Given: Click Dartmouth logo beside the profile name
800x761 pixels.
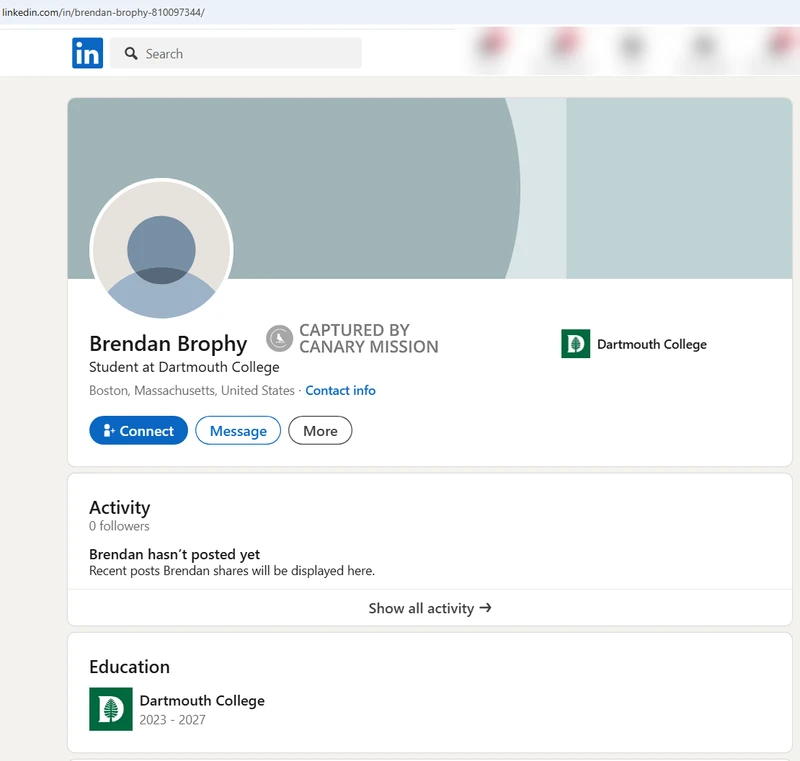Looking at the screenshot, I should coord(575,344).
